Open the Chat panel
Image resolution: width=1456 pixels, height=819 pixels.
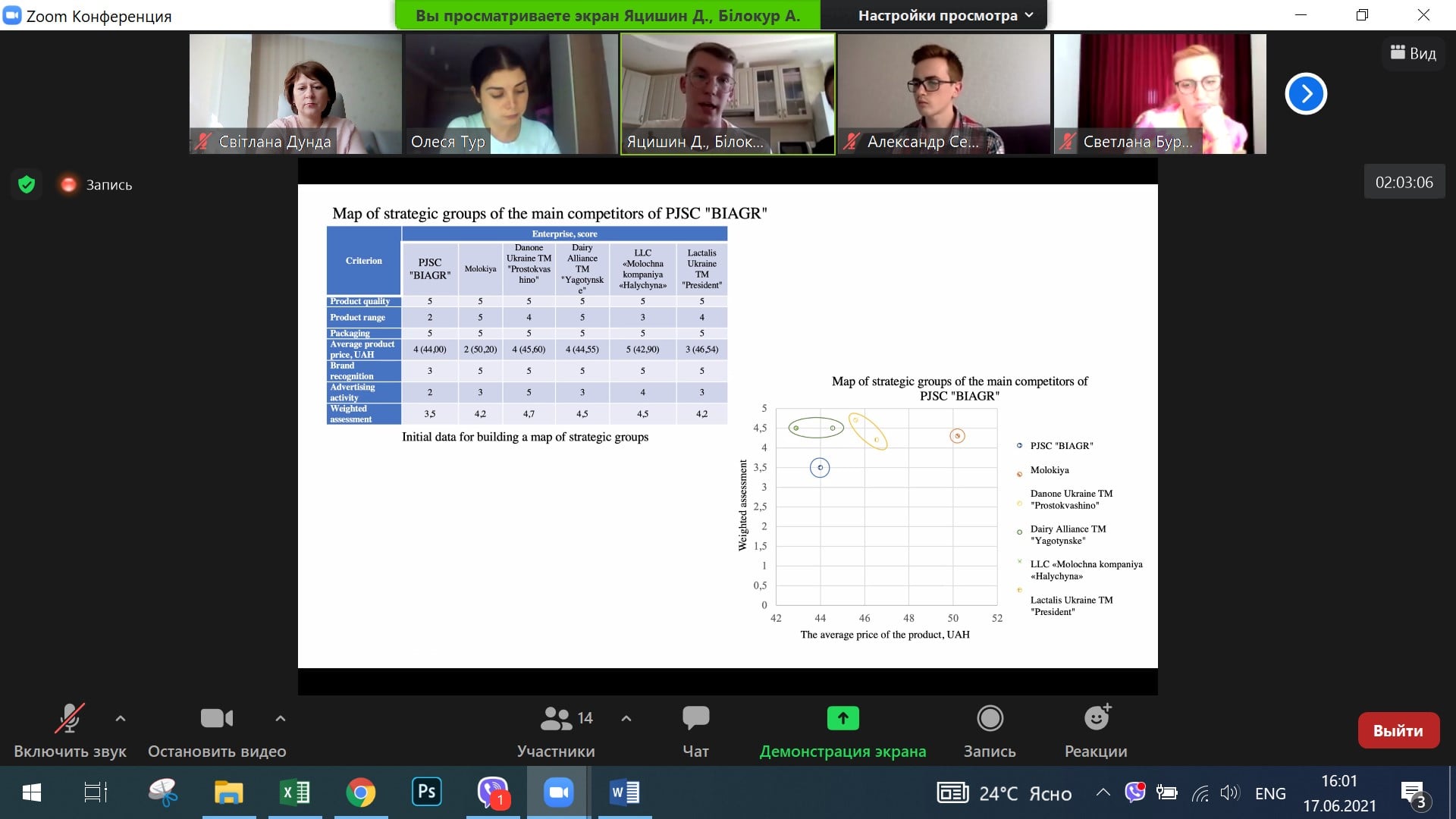pos(695,718)
